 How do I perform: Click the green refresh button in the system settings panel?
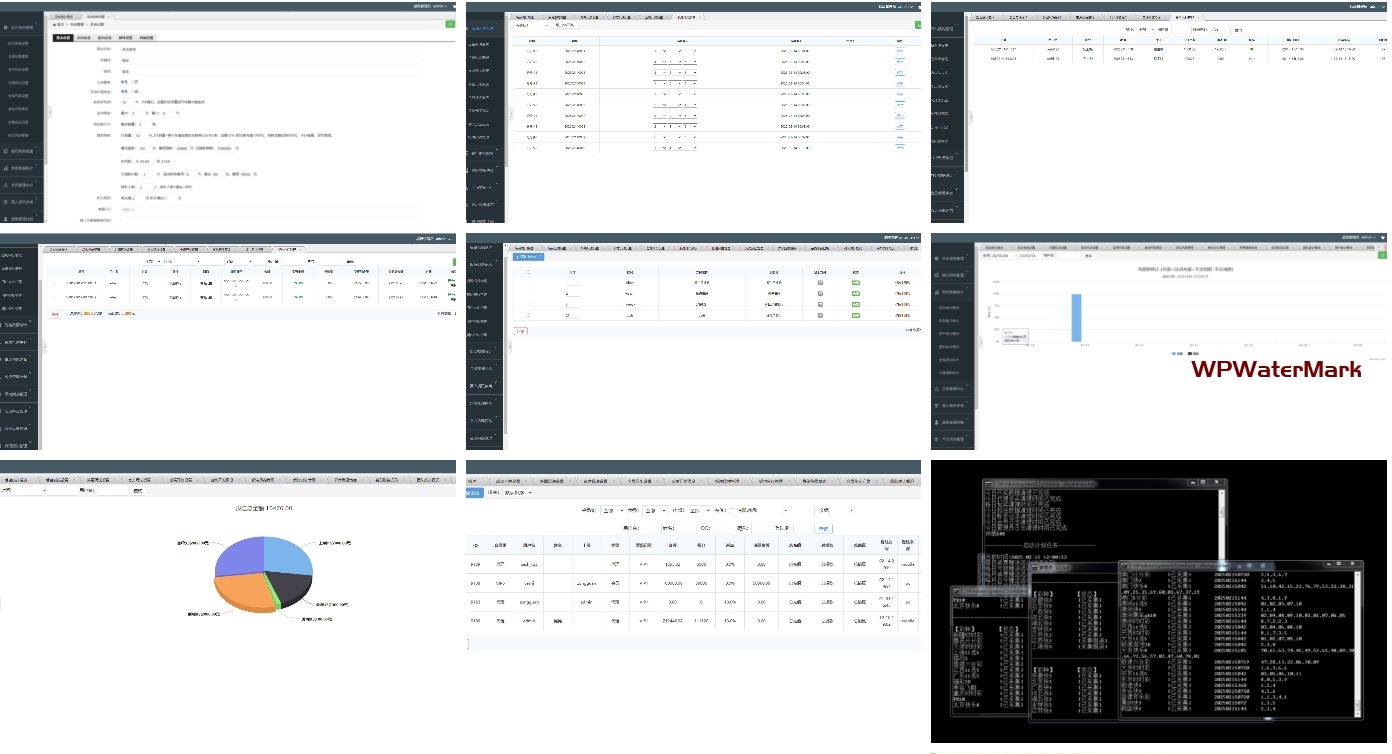coord(450,22)
